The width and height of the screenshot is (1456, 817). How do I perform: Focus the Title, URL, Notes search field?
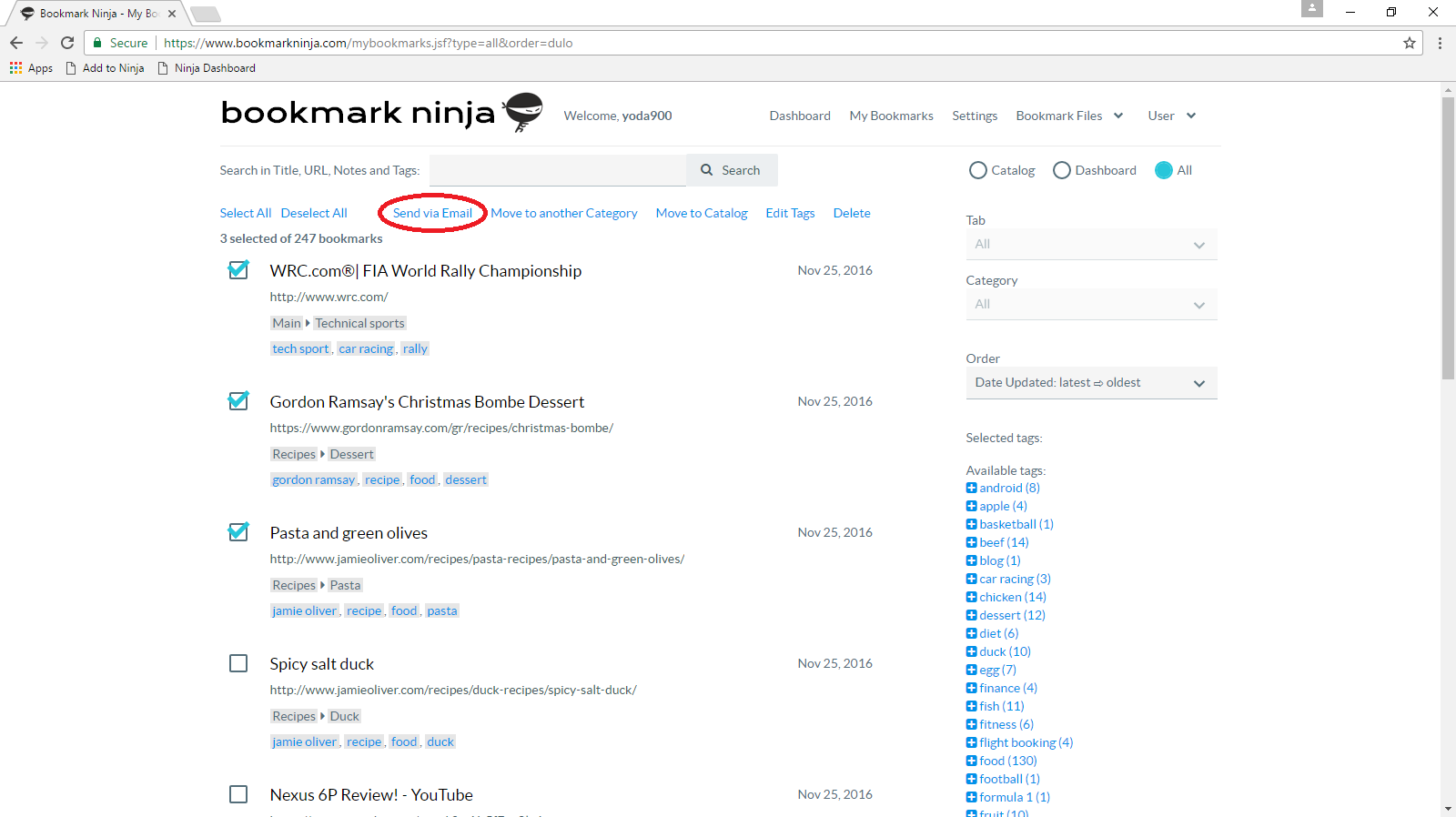[558, 170]
